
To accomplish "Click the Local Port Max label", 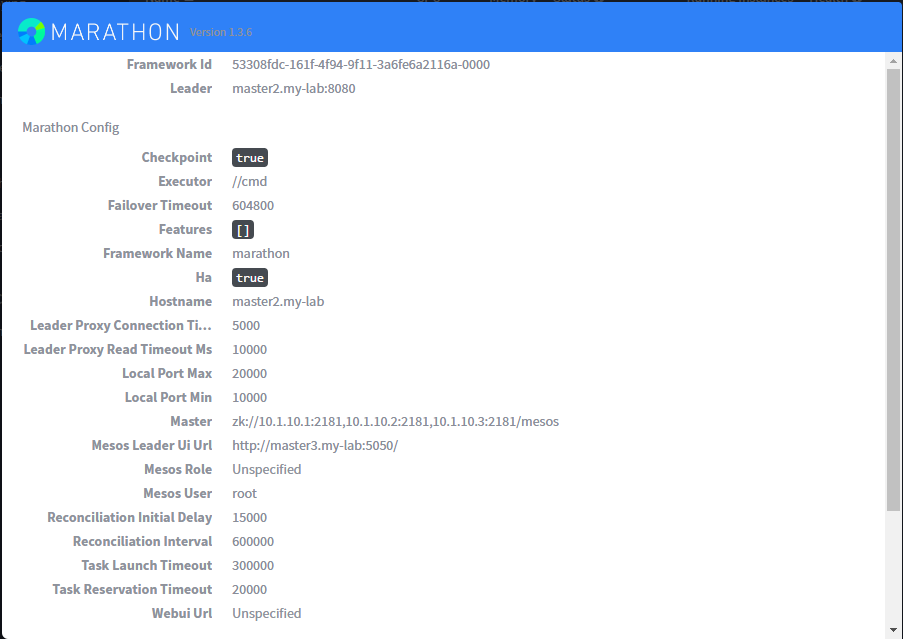I will pos(167,374).
